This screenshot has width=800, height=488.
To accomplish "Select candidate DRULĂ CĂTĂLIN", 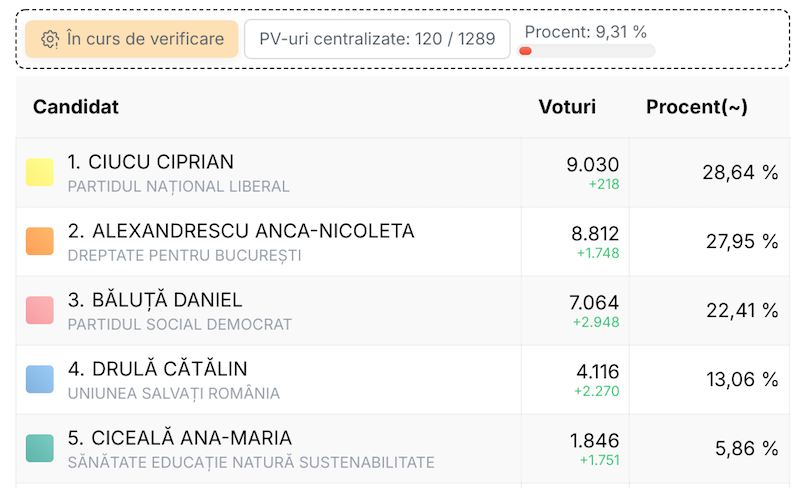I will pos(157,369).
